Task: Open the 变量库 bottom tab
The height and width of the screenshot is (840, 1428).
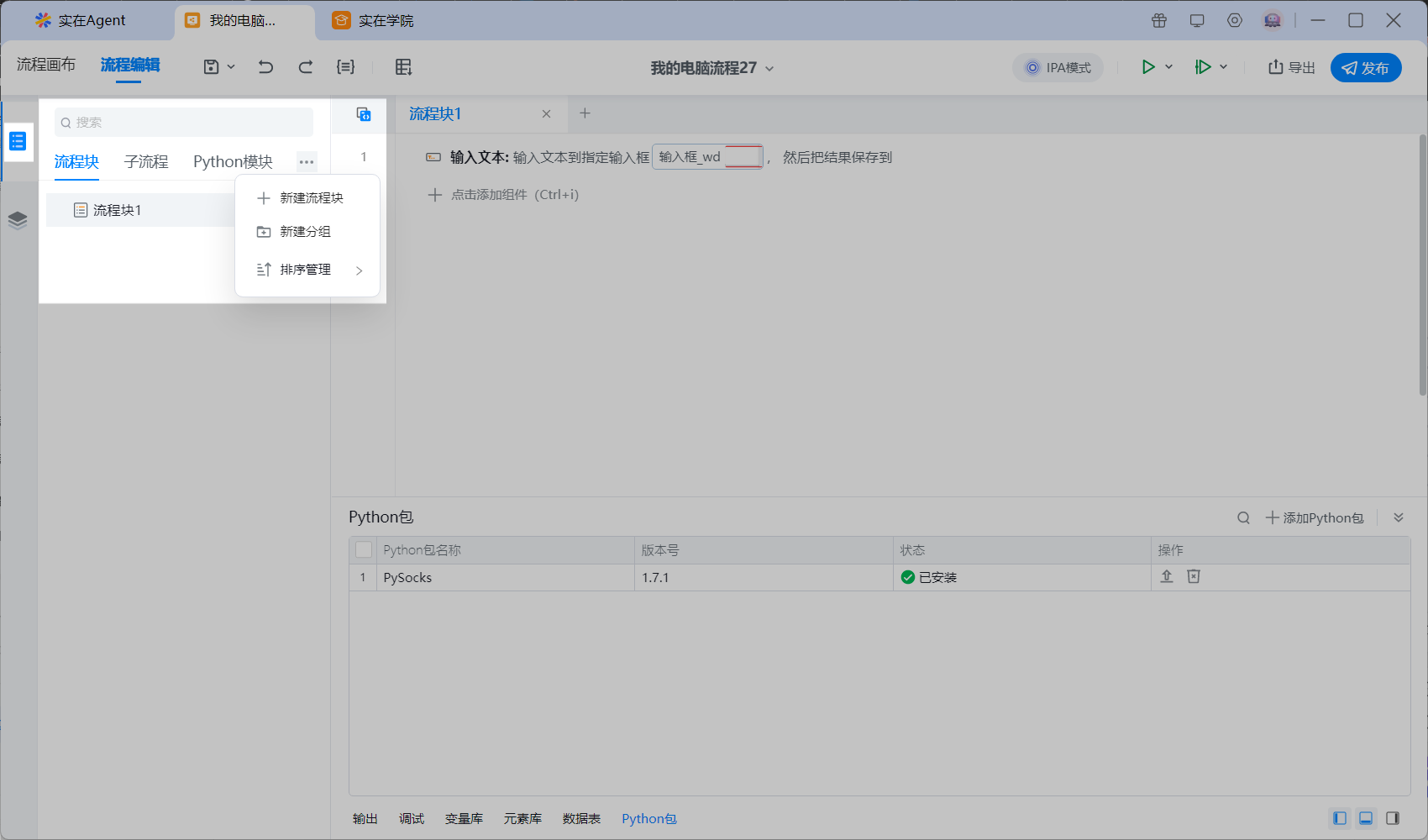Action: click(x=464, y=819)
